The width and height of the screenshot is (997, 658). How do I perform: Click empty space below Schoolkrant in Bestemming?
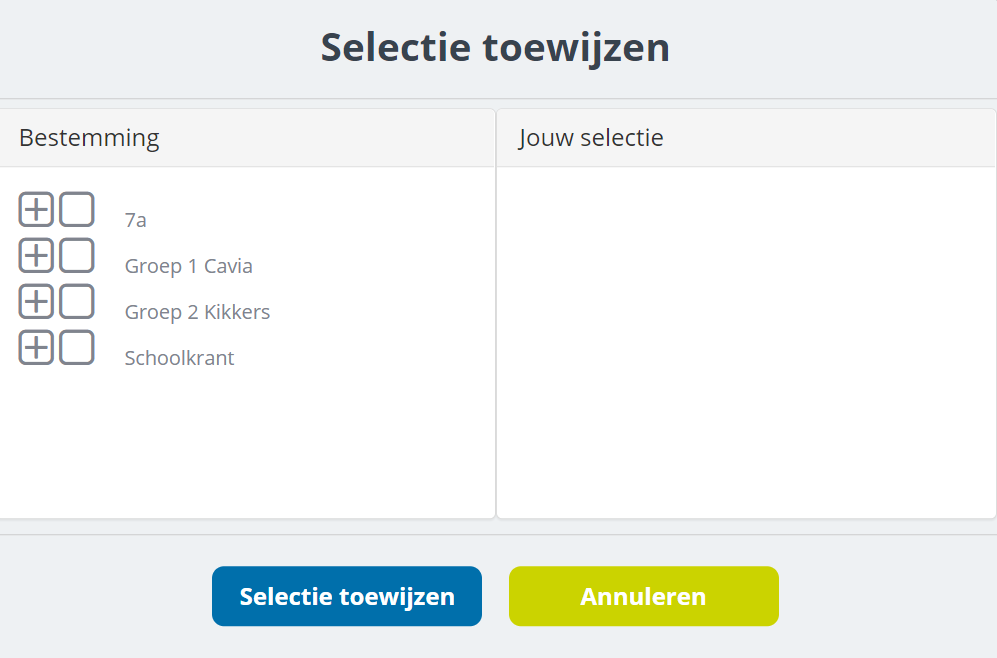(x=245, y=445)
